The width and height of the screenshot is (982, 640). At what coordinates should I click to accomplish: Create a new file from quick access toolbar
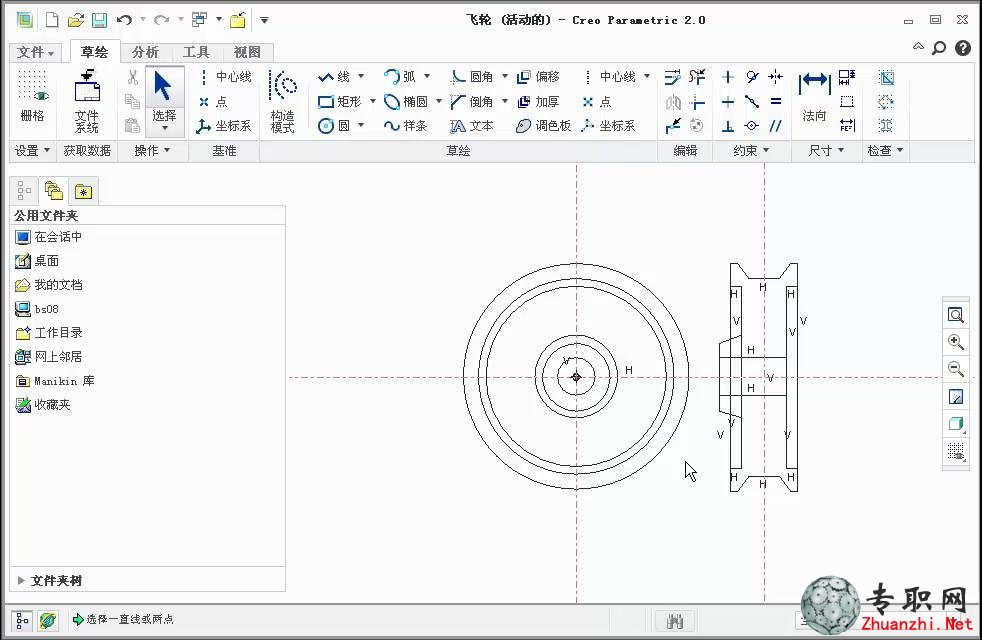[52, 20]
